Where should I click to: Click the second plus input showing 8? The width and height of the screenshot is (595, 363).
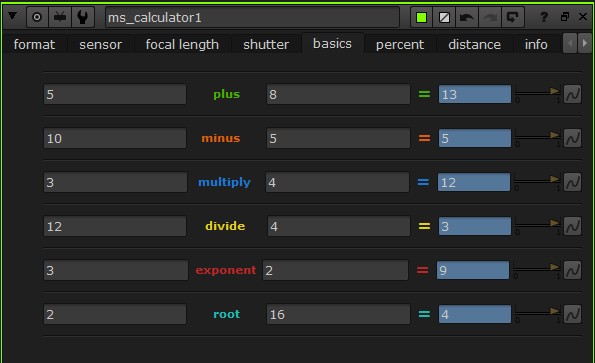(338, 94)
